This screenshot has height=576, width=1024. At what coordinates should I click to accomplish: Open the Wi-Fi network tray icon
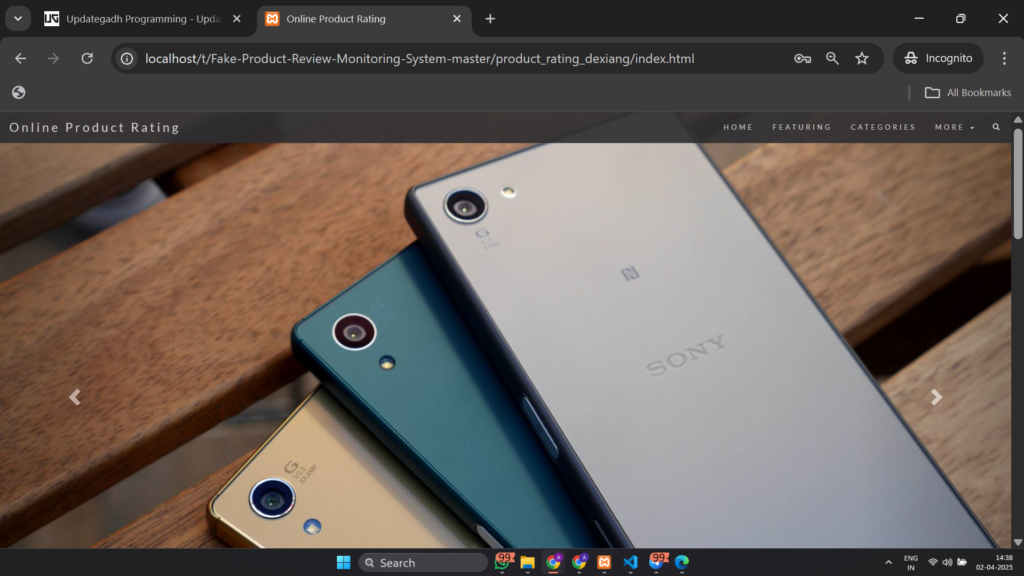(933, 562)
